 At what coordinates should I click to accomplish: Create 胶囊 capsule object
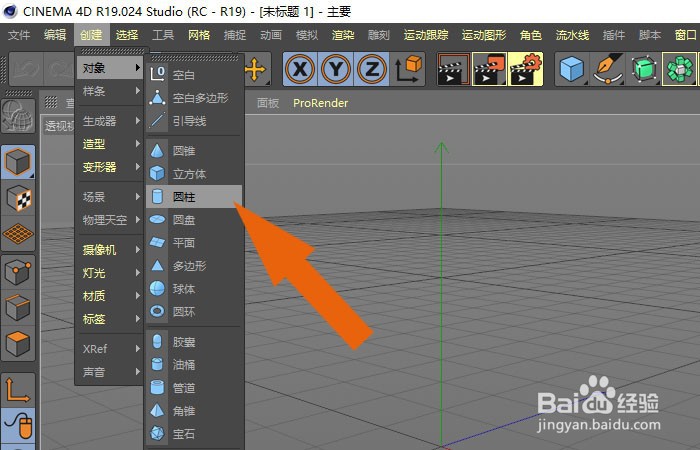click(194, 342)
